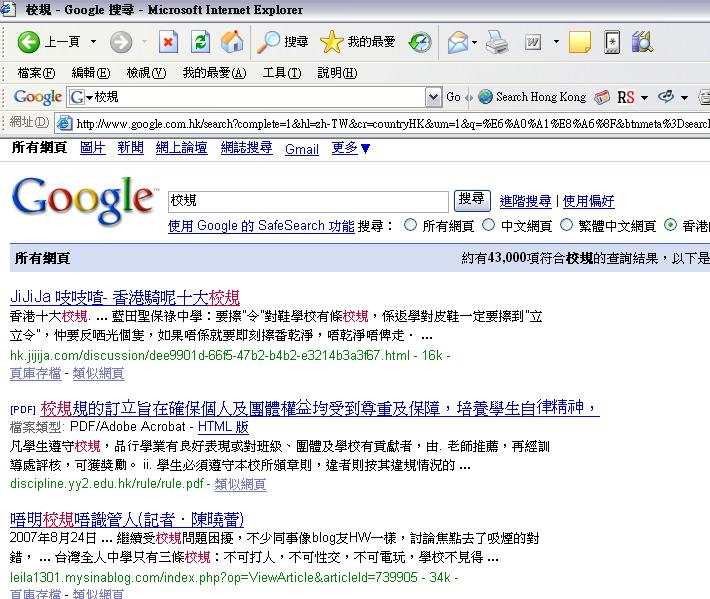Select the 所有網頁 radio button
710x599 pixels.
[410, 225]
